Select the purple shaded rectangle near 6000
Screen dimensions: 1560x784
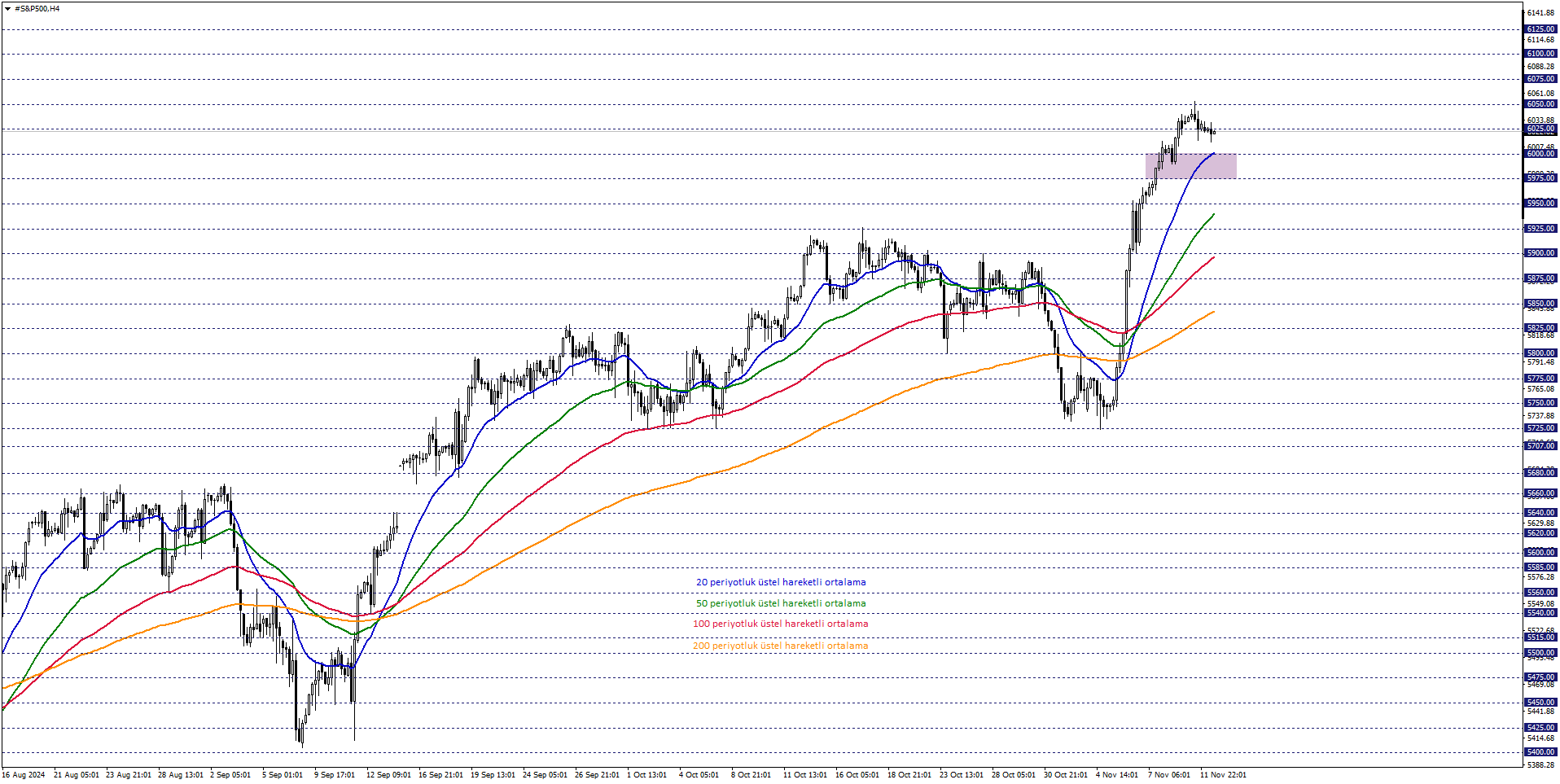click(1190, 165)
